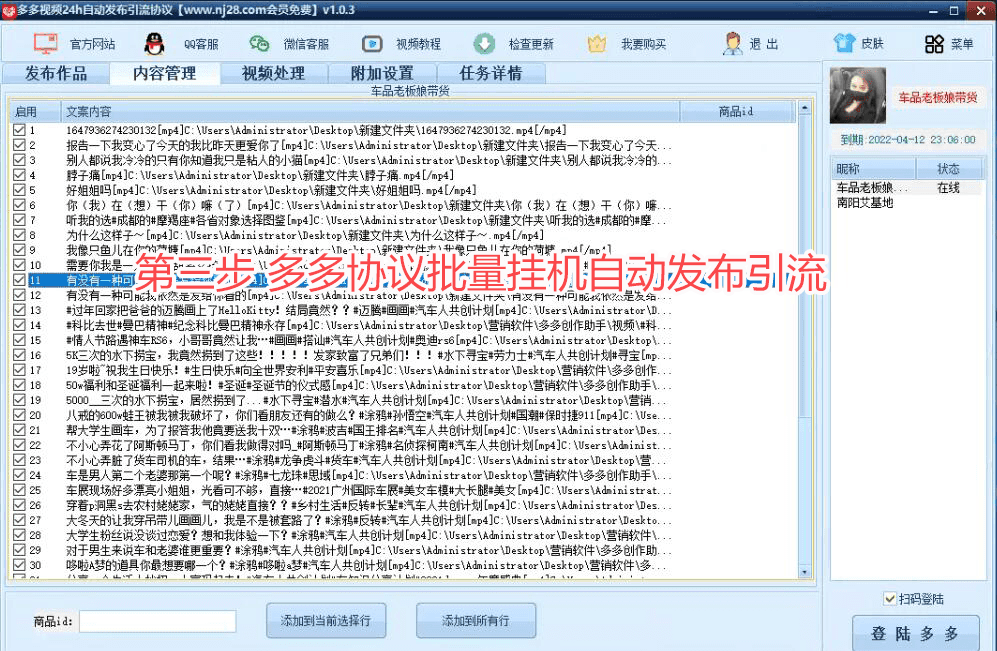Click the 文案内容 column header
This screenshot has width=997, height=651.
370,111
